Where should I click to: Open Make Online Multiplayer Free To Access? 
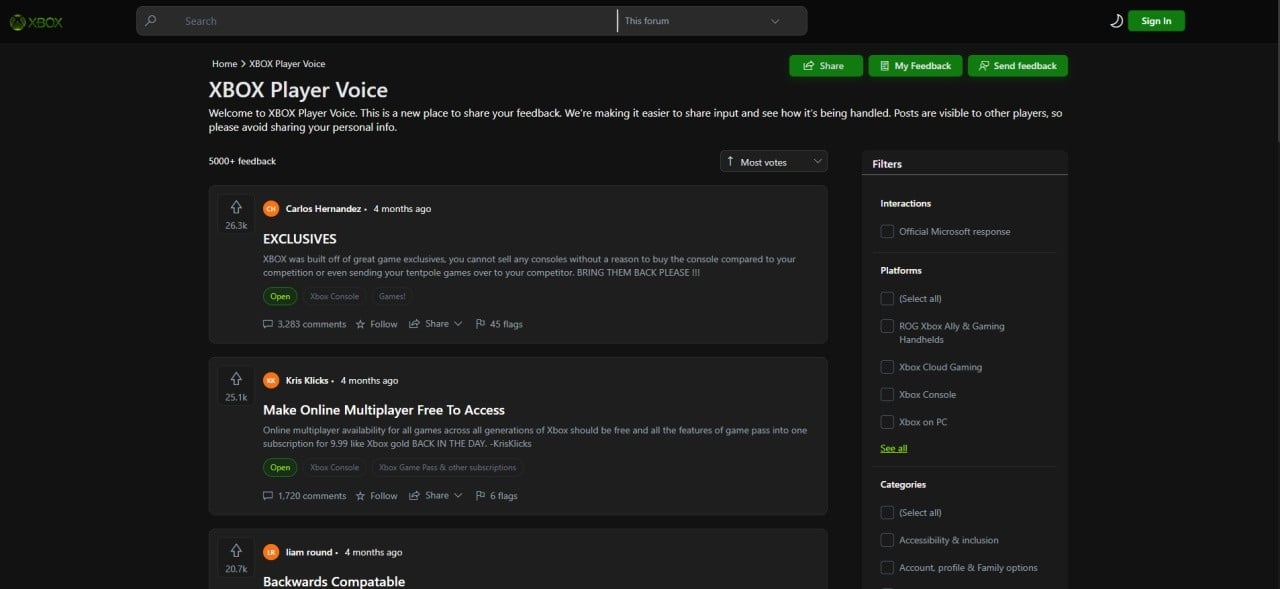coord(384,410)
